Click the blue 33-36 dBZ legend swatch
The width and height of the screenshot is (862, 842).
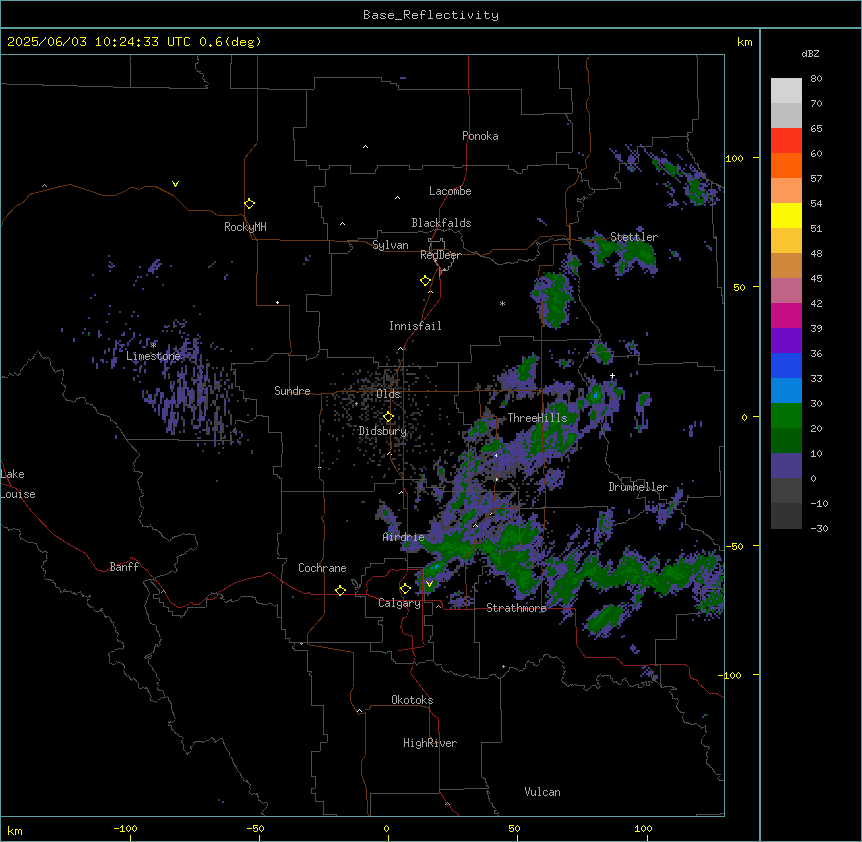pos(786,365)
